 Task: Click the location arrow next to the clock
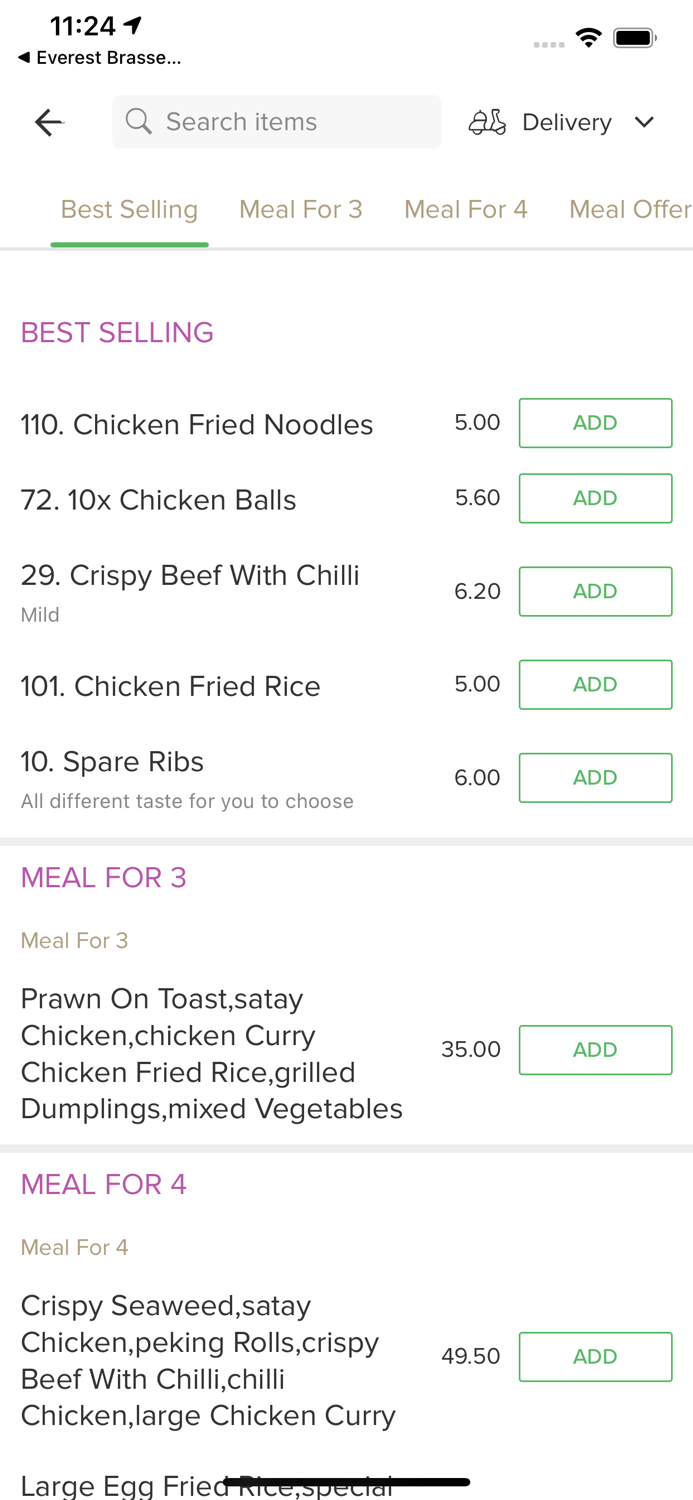pos(133,23)
